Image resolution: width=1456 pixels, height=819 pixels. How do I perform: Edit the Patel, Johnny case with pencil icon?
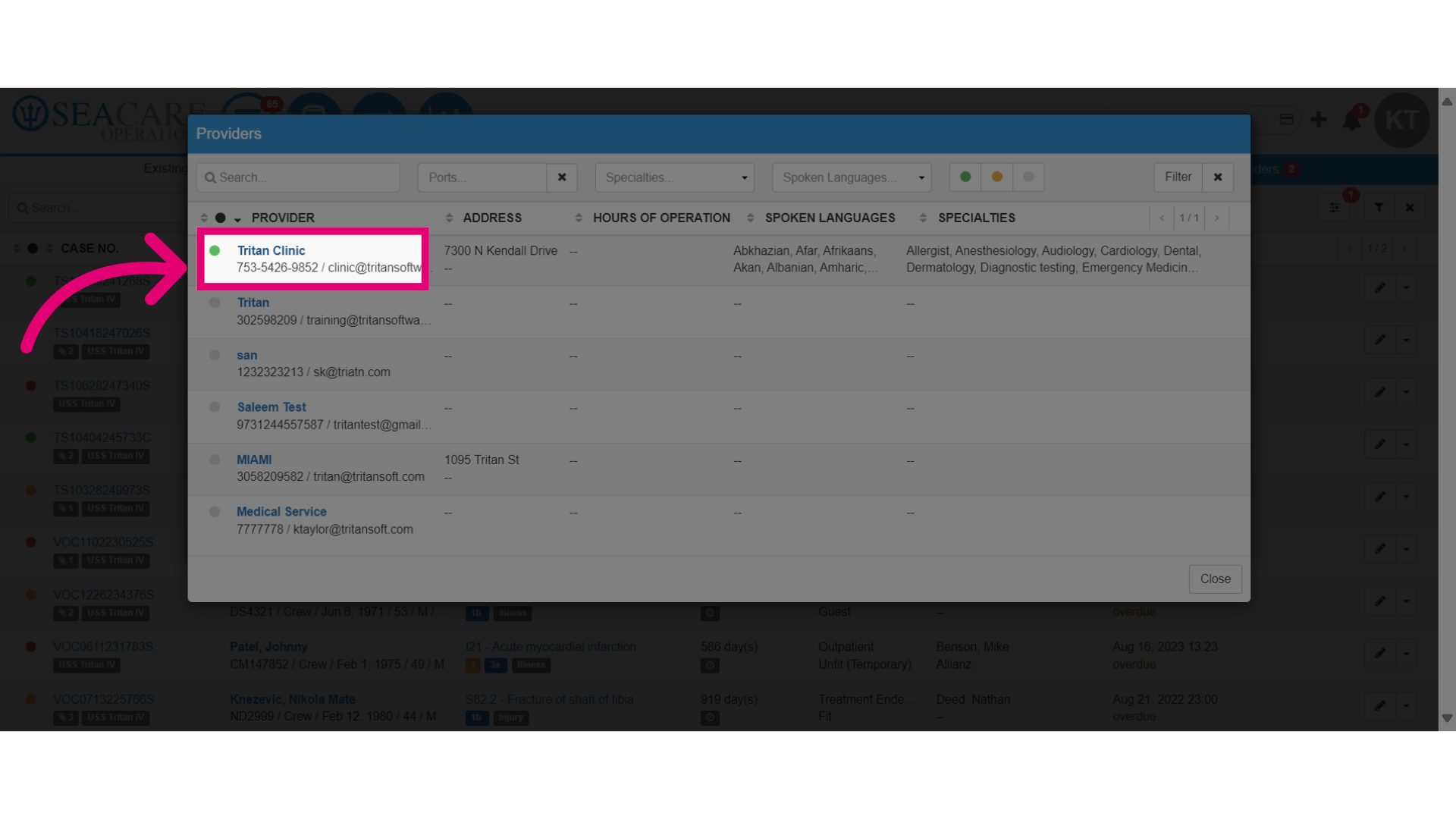point(1380,653)
